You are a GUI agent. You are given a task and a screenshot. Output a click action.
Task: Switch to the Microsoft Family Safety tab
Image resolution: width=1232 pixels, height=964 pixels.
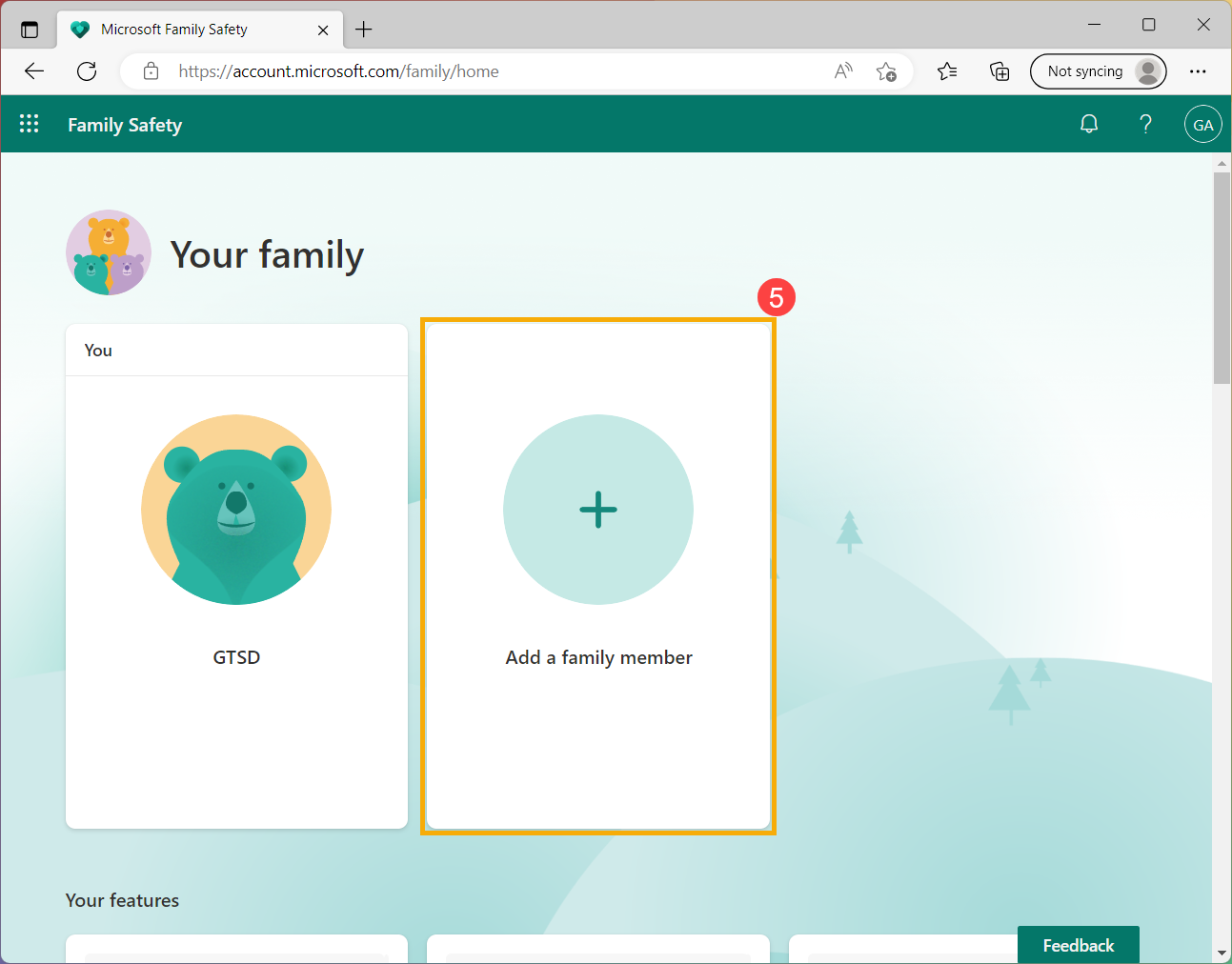point(181,29)
